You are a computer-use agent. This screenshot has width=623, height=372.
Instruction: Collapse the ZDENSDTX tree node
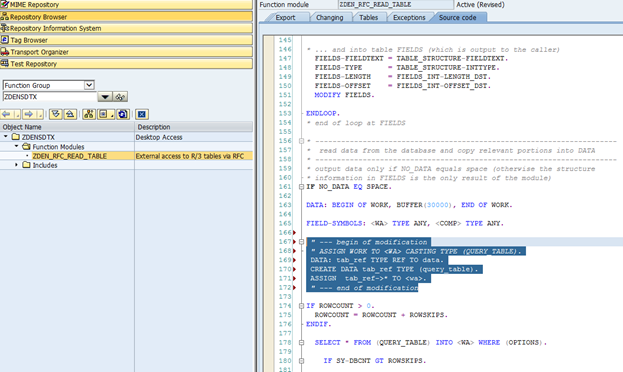(6, 137)
